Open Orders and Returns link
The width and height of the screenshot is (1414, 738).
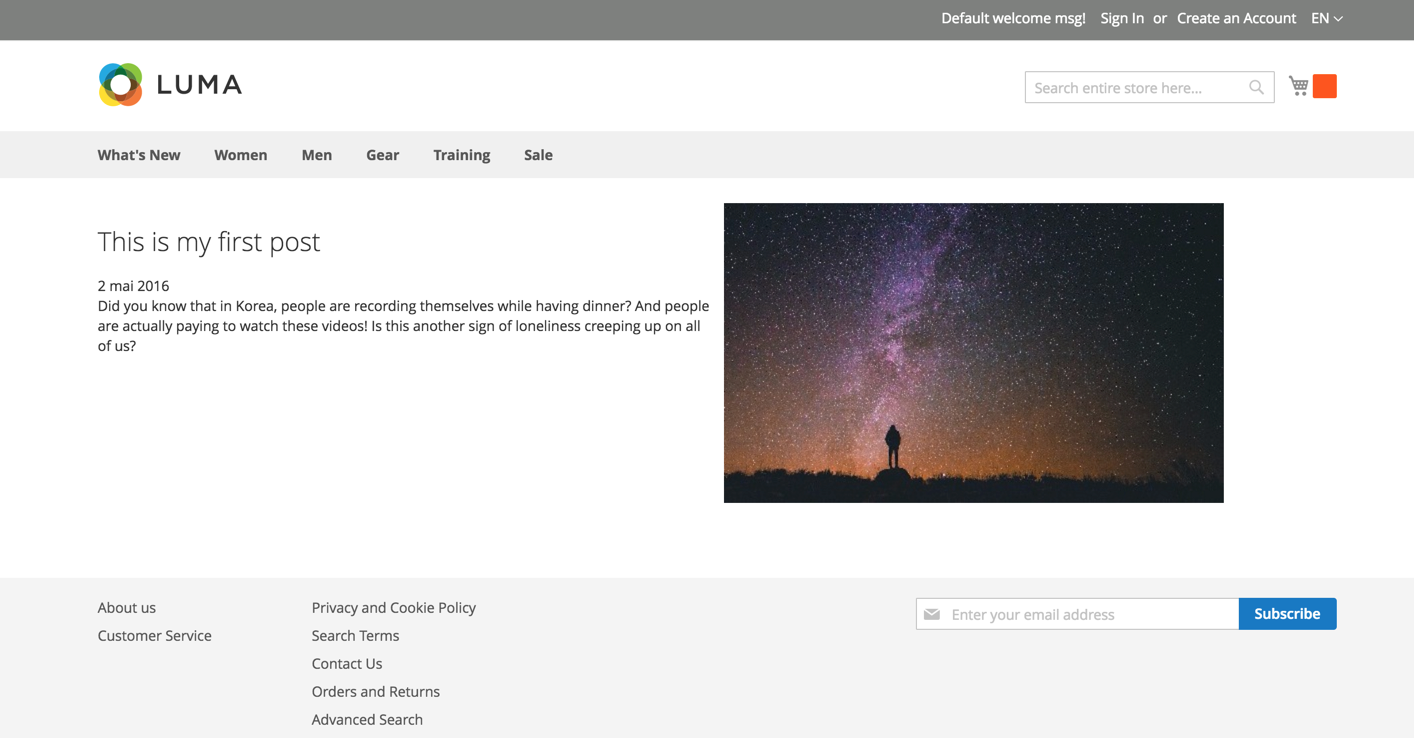tap(376, 692)
